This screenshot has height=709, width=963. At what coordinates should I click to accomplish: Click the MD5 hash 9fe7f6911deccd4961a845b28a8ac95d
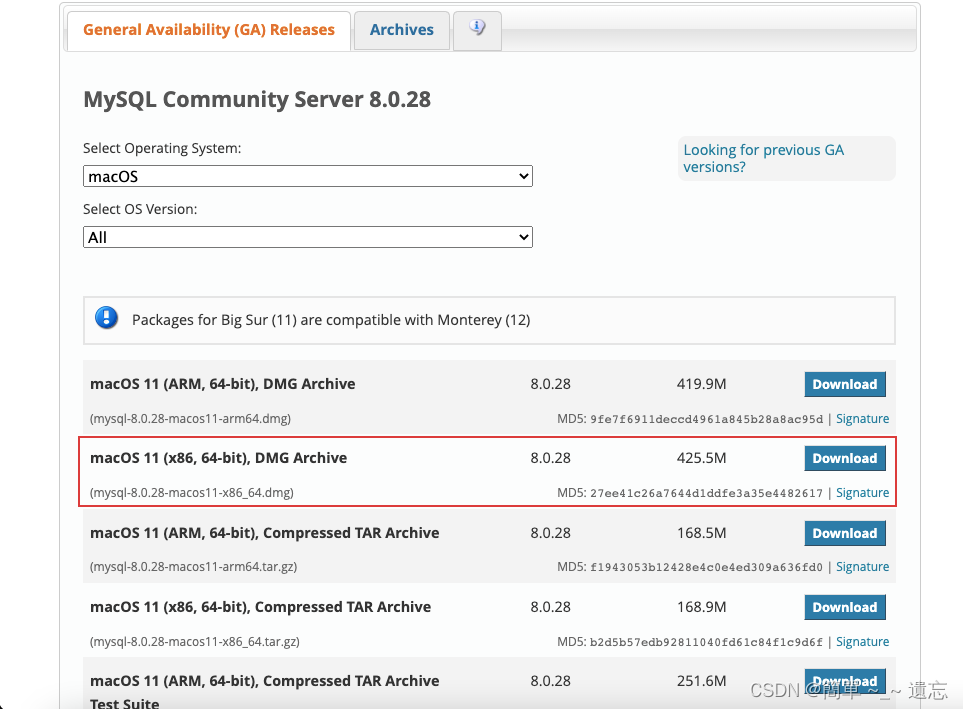(x=706, y=419)
